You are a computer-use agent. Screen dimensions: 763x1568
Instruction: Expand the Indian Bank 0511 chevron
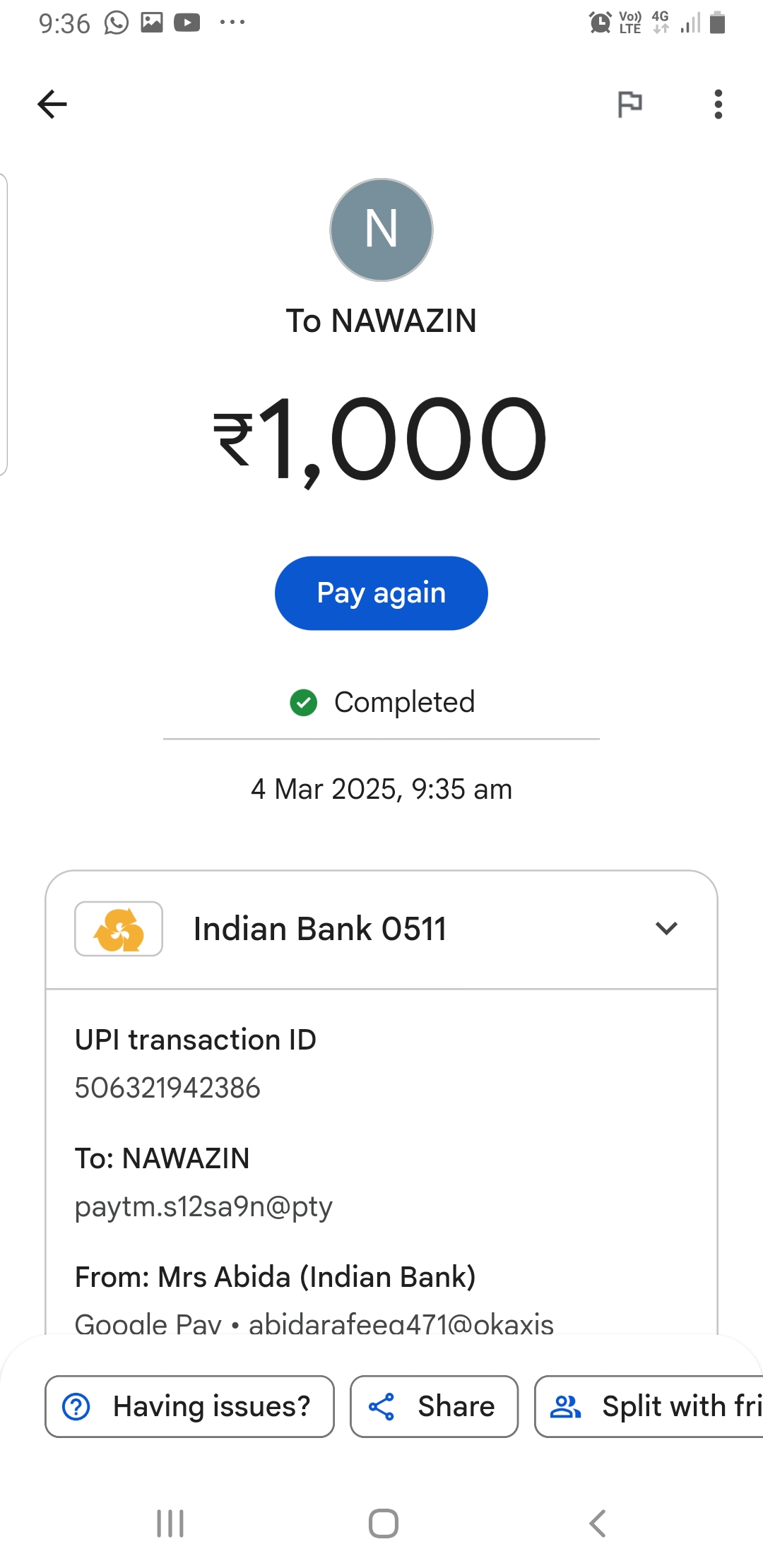tap(666, 928)
